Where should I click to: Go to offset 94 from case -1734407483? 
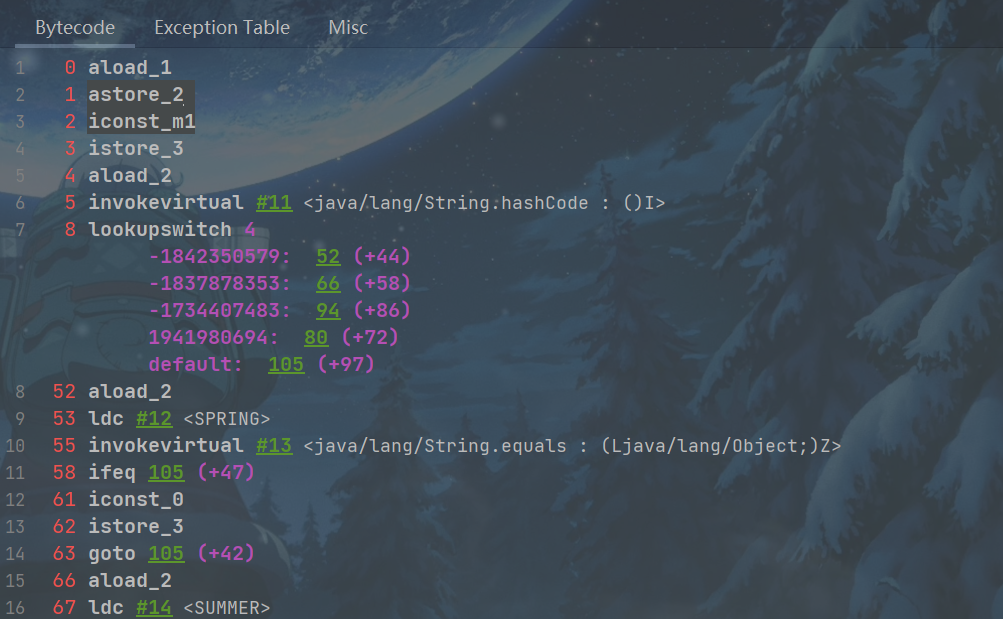click(x=328, y=311)
